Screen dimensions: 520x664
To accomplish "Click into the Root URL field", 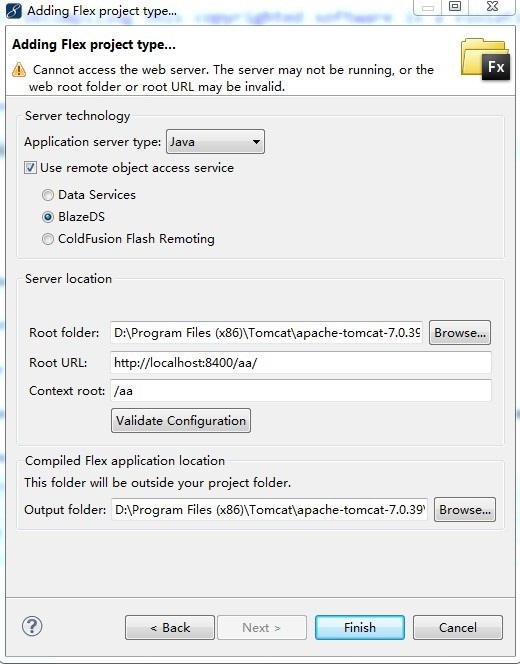I will [301, 362].
